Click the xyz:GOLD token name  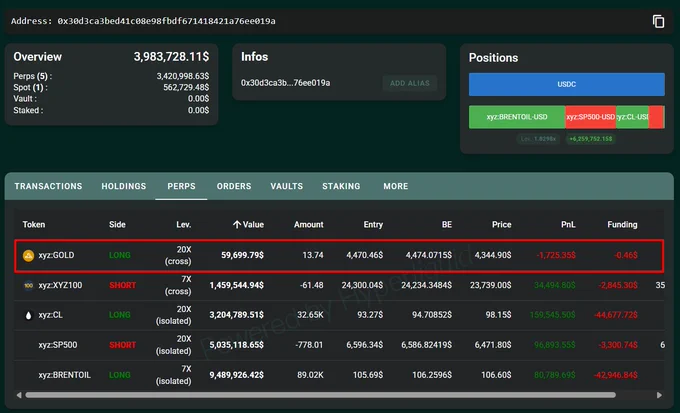click(x=56, y=256)
